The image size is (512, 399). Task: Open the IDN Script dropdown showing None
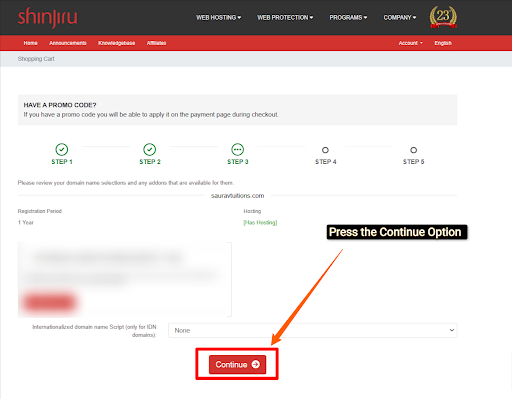tap(313, 330)
